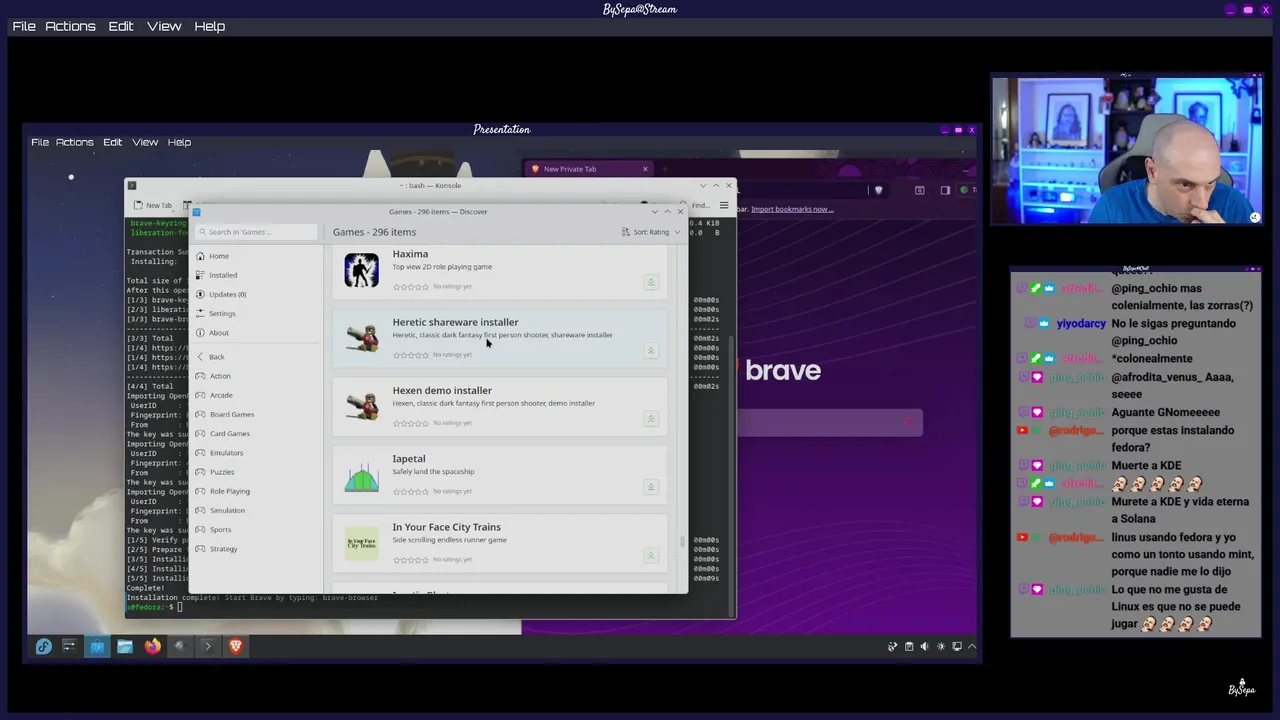Open the View menu in Presentation window

(145, 142)
